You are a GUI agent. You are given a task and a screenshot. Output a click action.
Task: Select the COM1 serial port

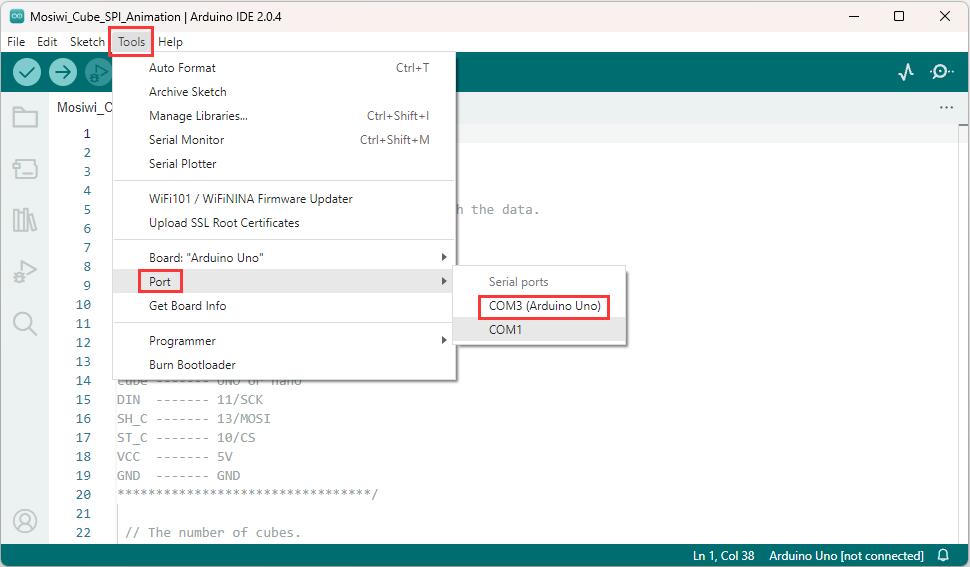pos(539,330)
